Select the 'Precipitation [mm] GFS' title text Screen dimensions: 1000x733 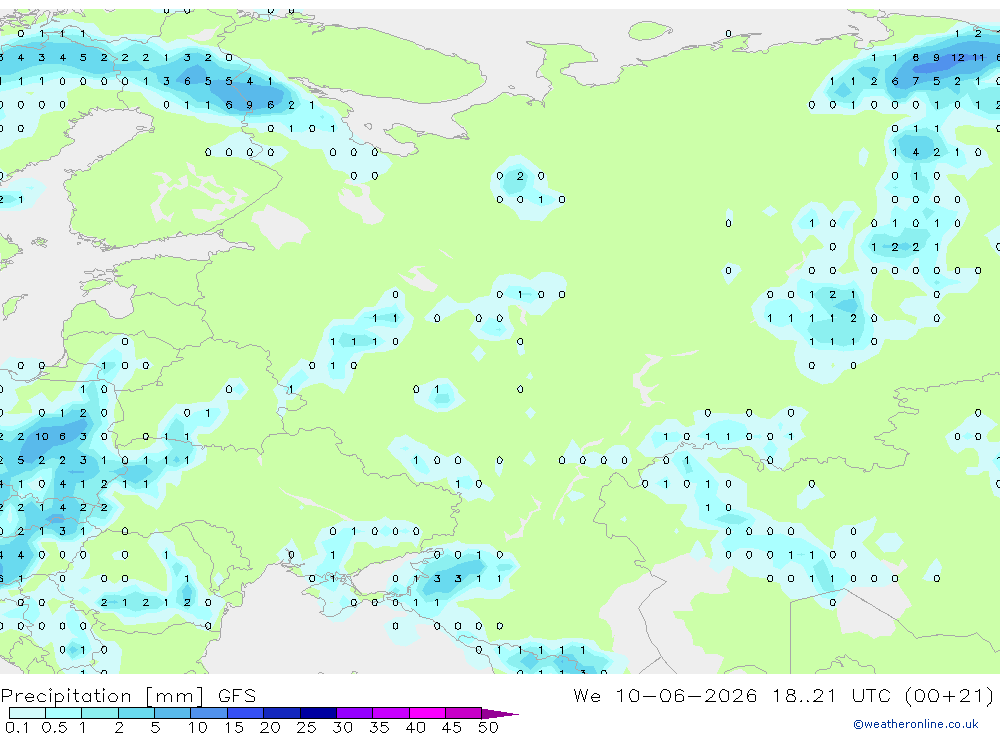(x=128, y=696)
